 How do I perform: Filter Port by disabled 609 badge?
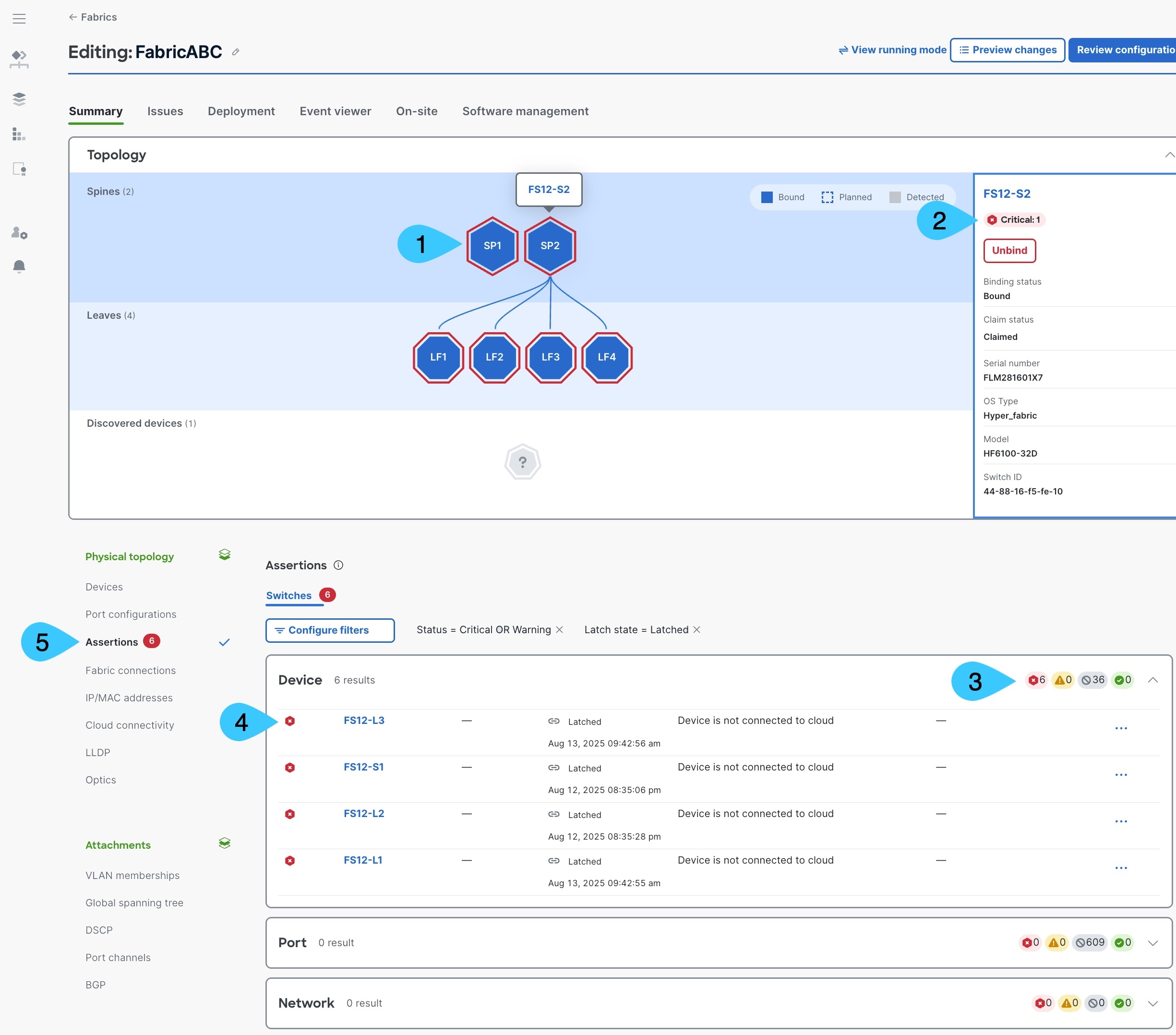coord(1090,943)
